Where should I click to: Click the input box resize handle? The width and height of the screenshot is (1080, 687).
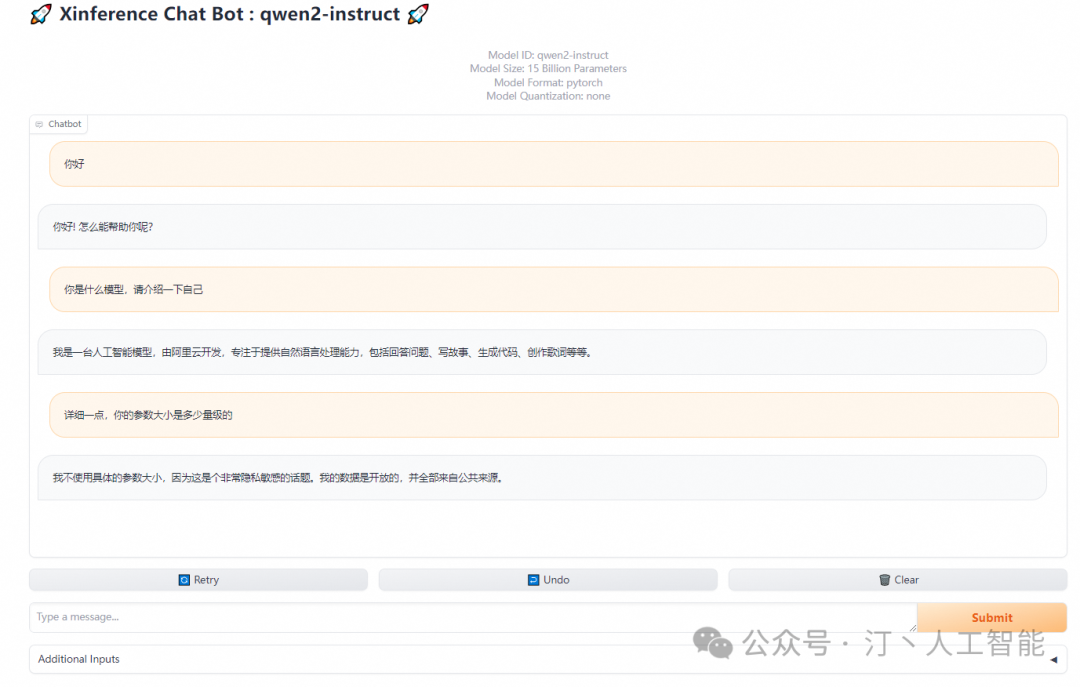click(x=913, y=628)
